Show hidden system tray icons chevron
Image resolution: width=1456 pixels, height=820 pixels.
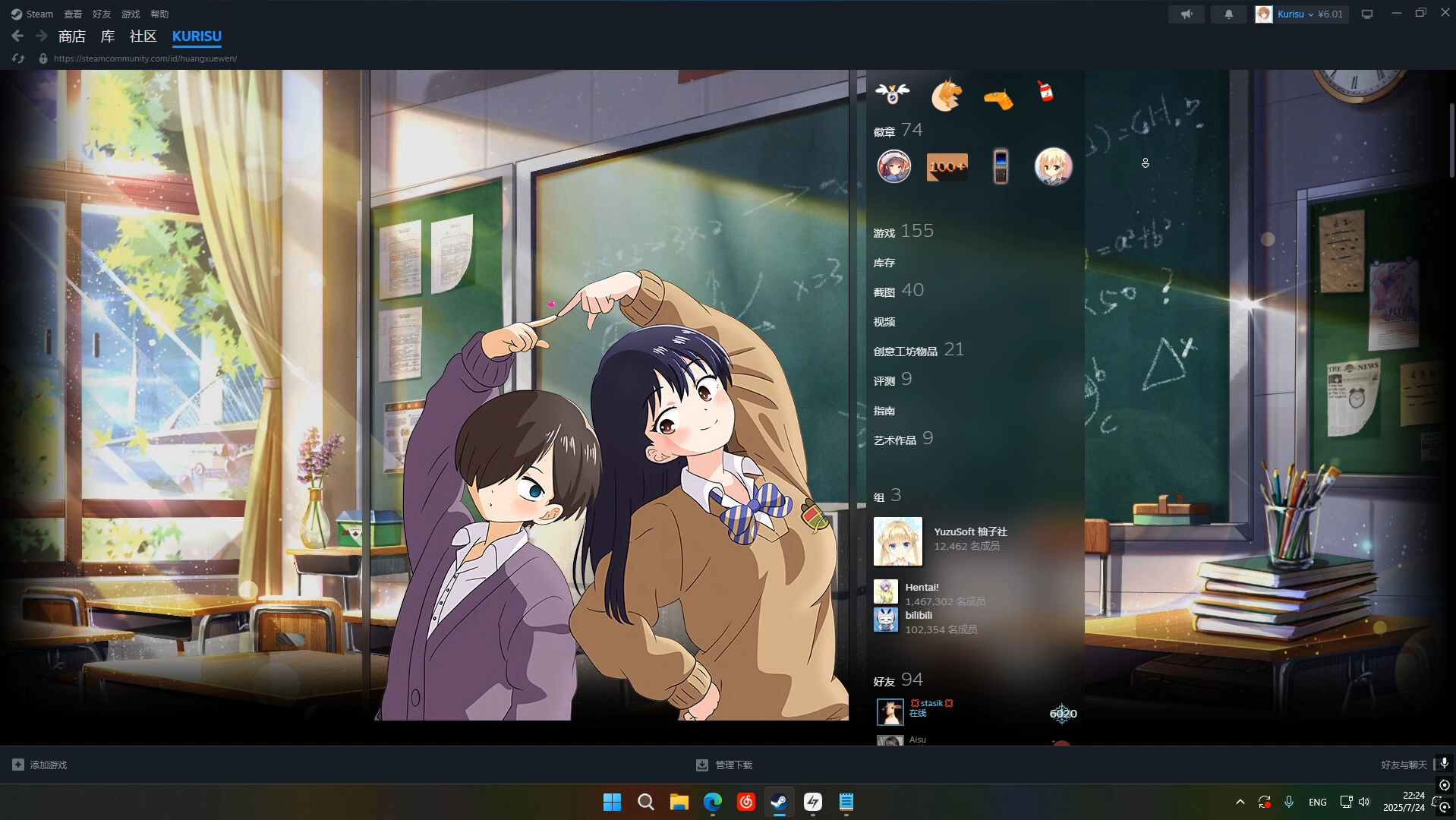(x=1240, y=802)
